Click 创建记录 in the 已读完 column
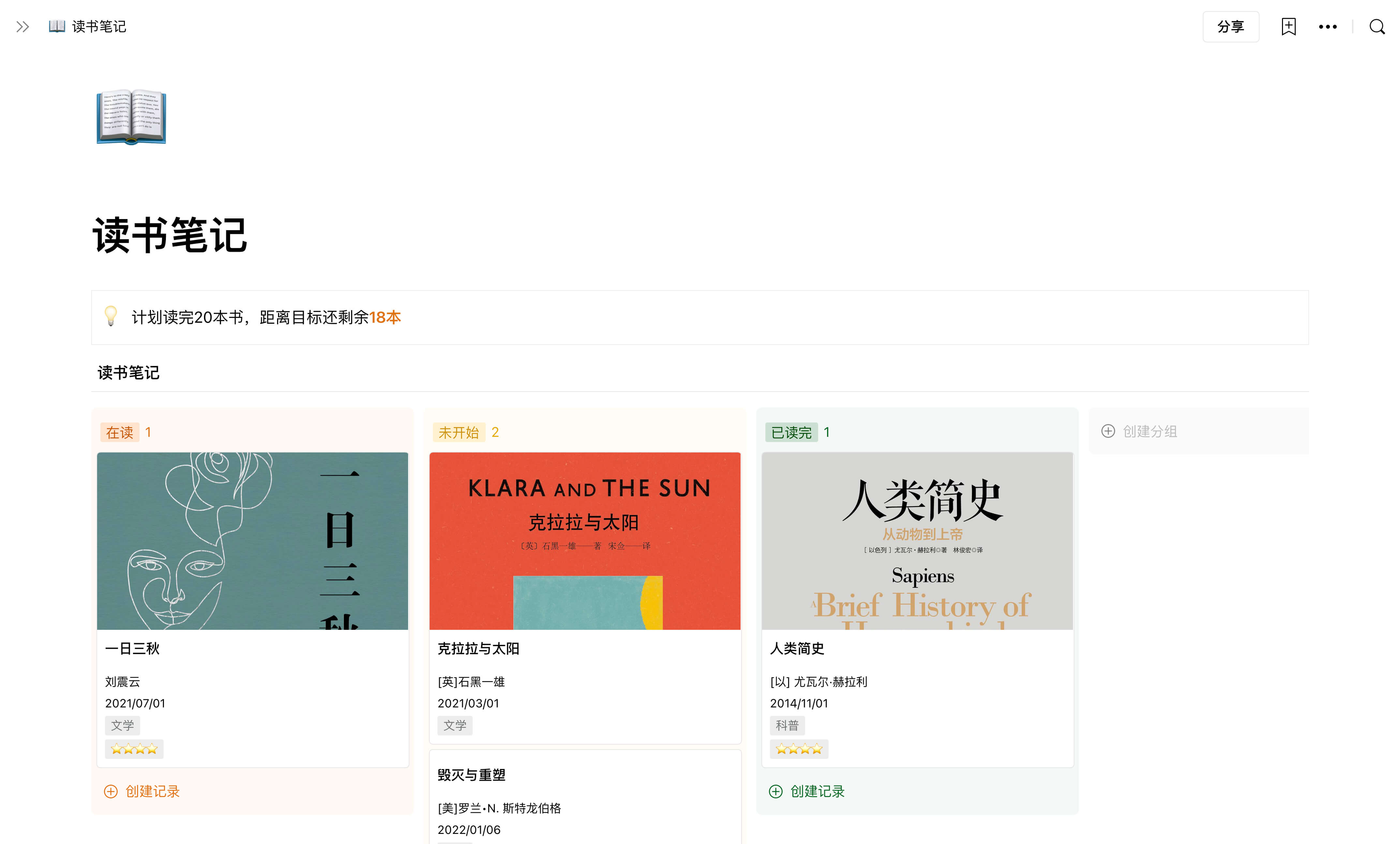The image size is (1400, 844). (x=817, y=791)
